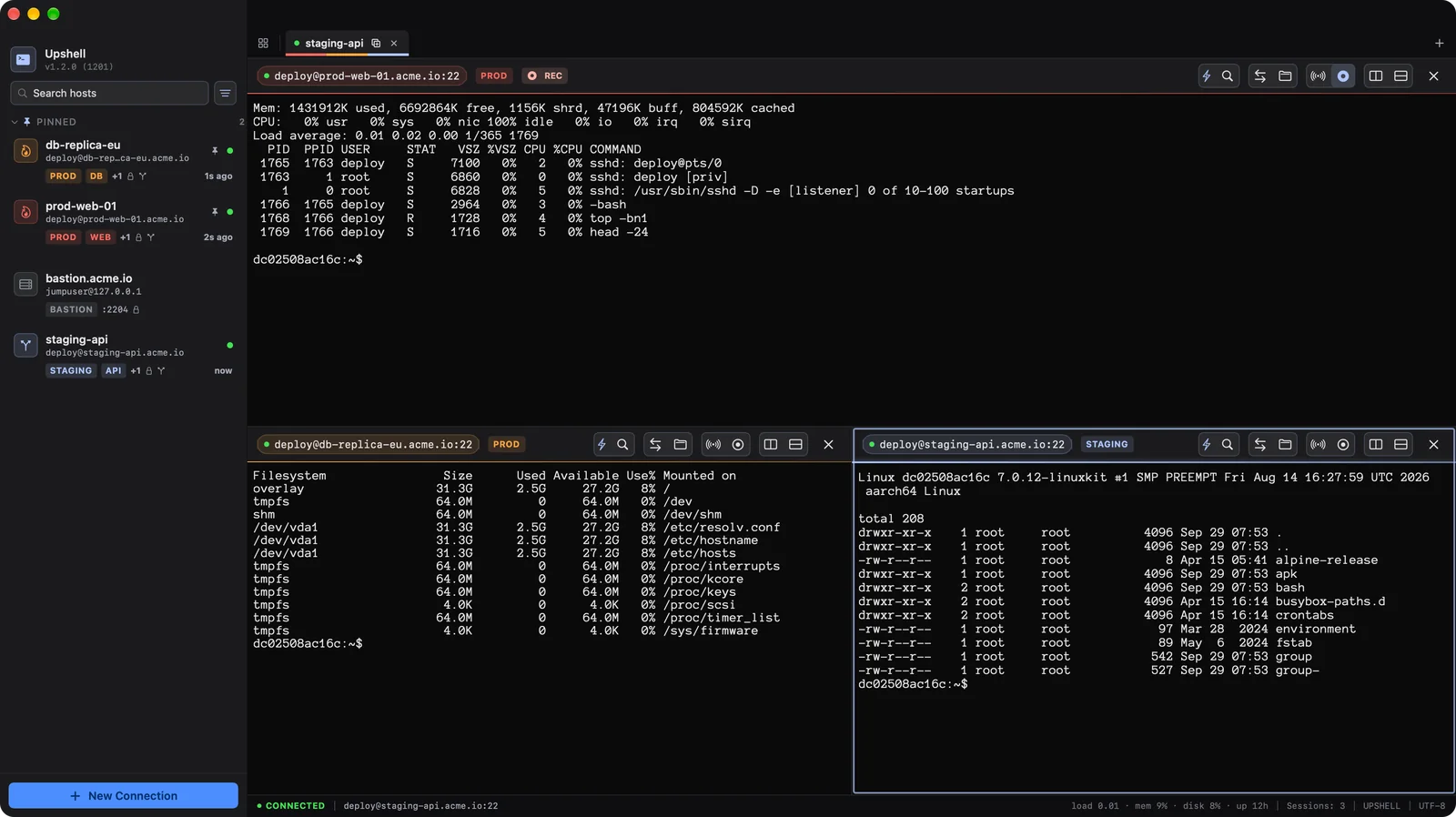Split prod-web-01 pane horizontally
The height and width of the screenshot is (817, 1456).
pos(1401,76)
